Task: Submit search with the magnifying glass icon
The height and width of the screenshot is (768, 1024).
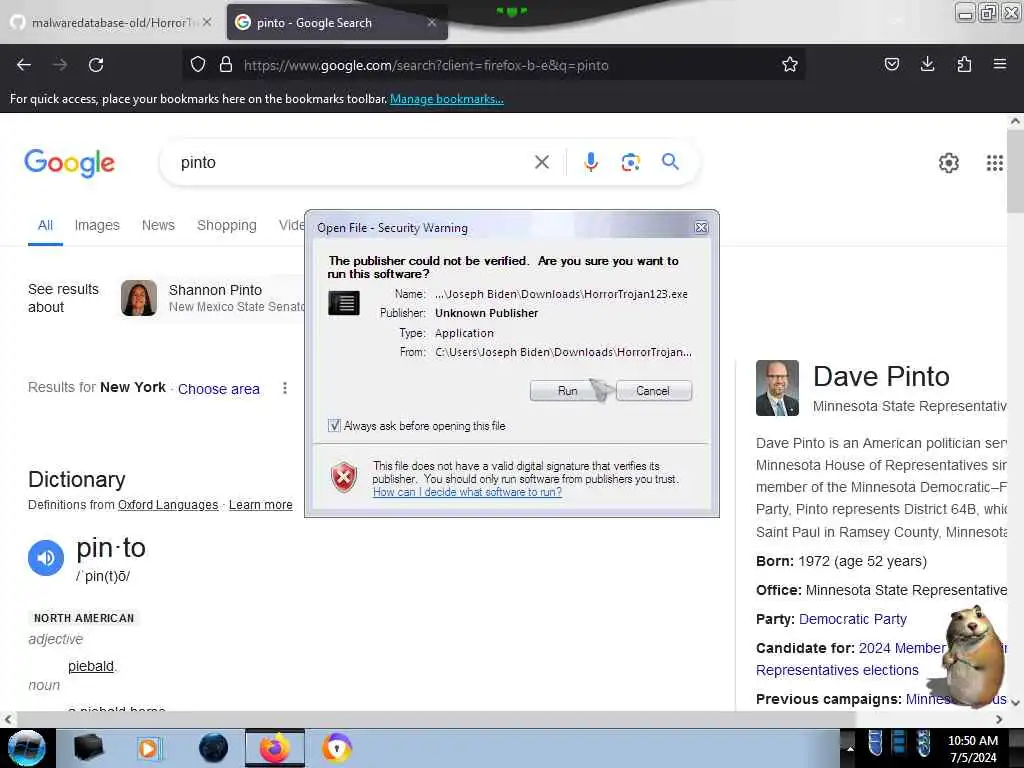Action: (x=670, y=161)
